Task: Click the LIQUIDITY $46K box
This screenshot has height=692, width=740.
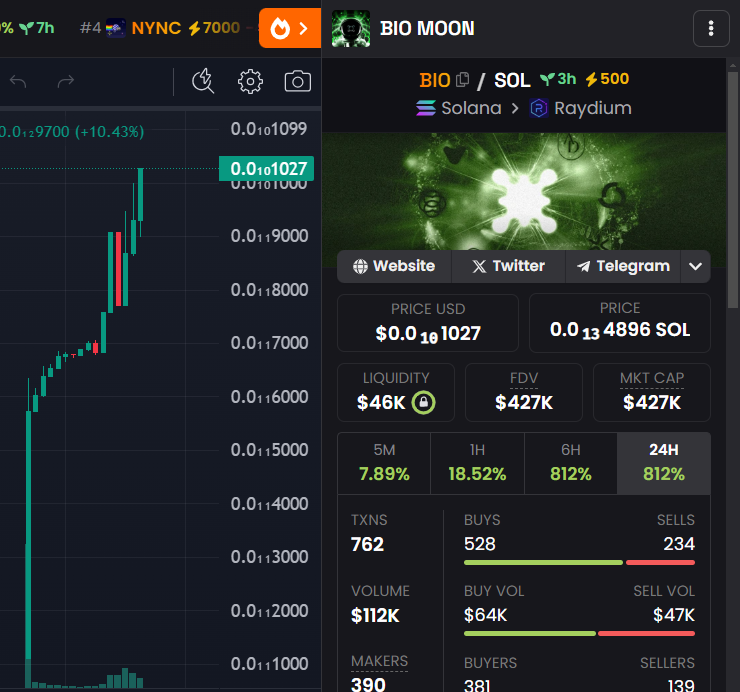Action: 396,392
